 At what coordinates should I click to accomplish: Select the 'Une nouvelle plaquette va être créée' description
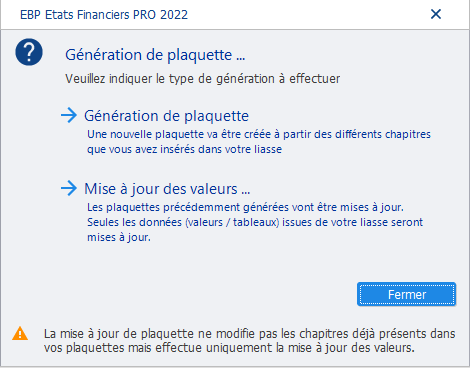259,134
